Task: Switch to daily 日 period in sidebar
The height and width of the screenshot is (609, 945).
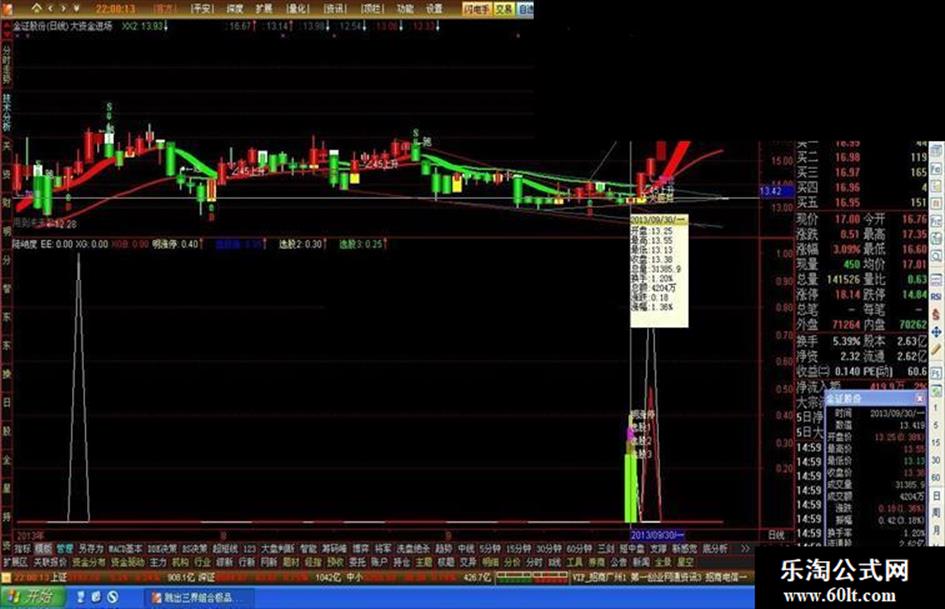Action: coord(936,496)
